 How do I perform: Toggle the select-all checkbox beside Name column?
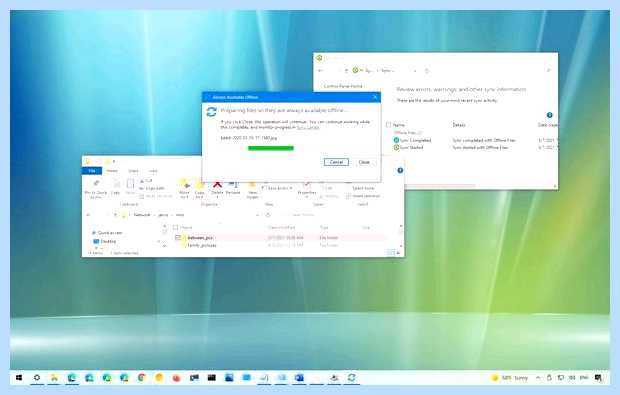(x=175, y=227)
